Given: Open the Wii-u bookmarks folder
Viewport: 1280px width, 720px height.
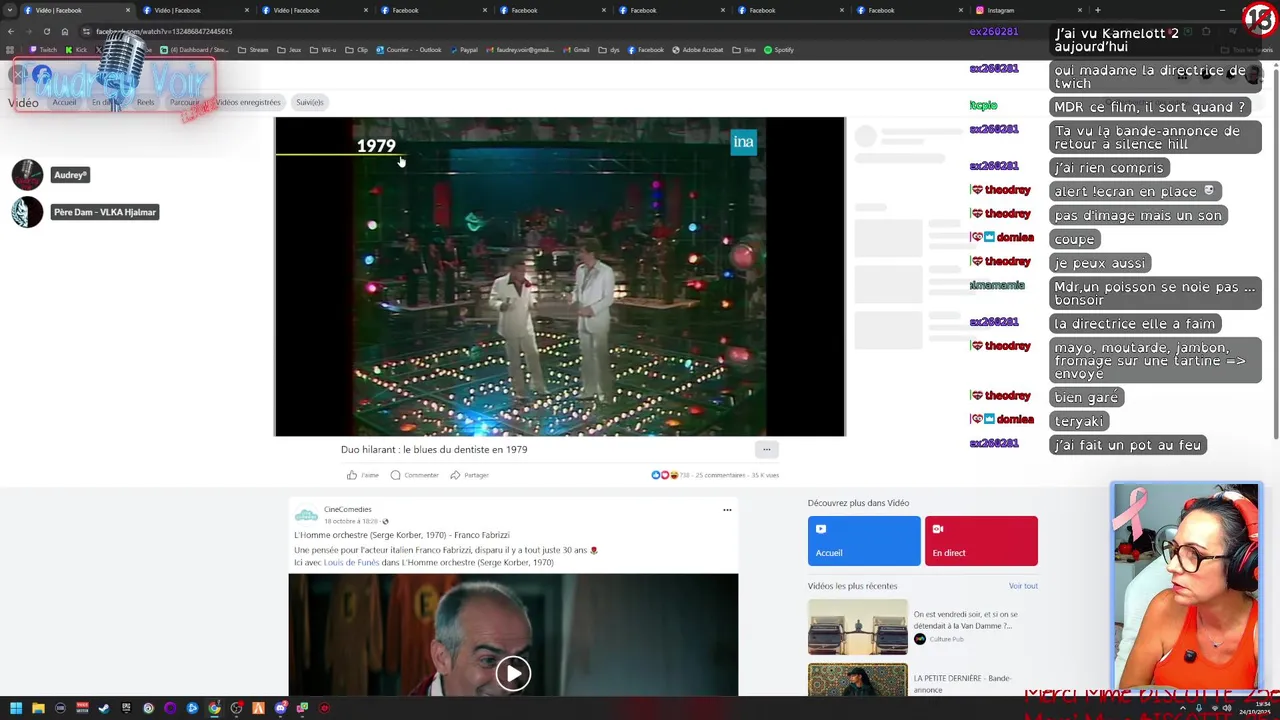Looking at the screenshot, I should [x=322, y=50].
